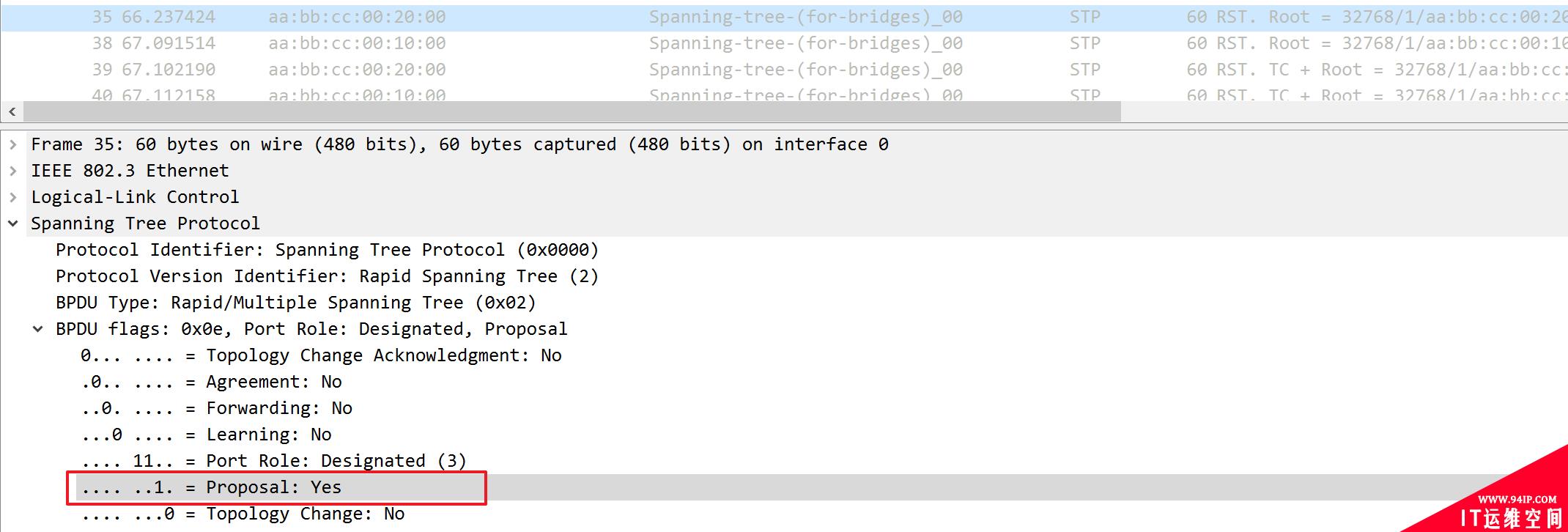Collapse the BPDU flags subtree
The height and width of the screenshot is (532, 1568).
coord(37,329)
